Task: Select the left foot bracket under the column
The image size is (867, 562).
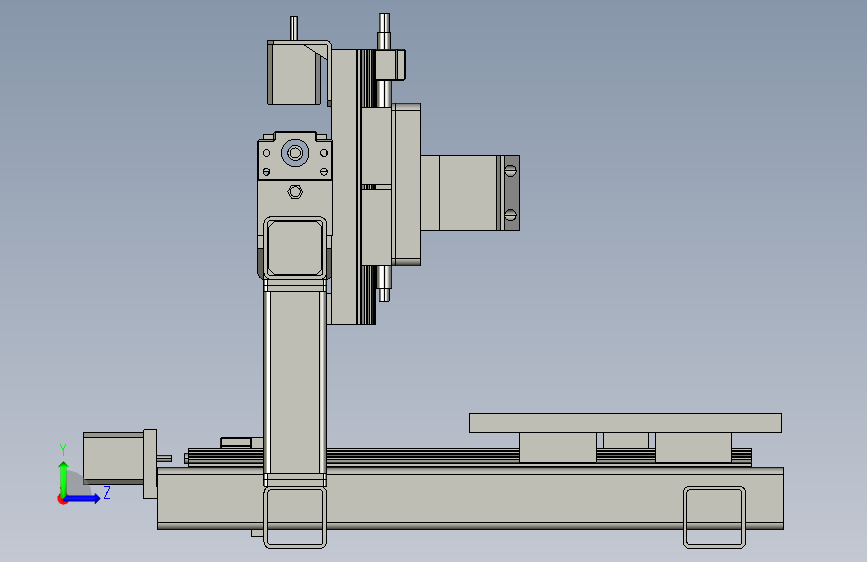Action: click(295, 517)
